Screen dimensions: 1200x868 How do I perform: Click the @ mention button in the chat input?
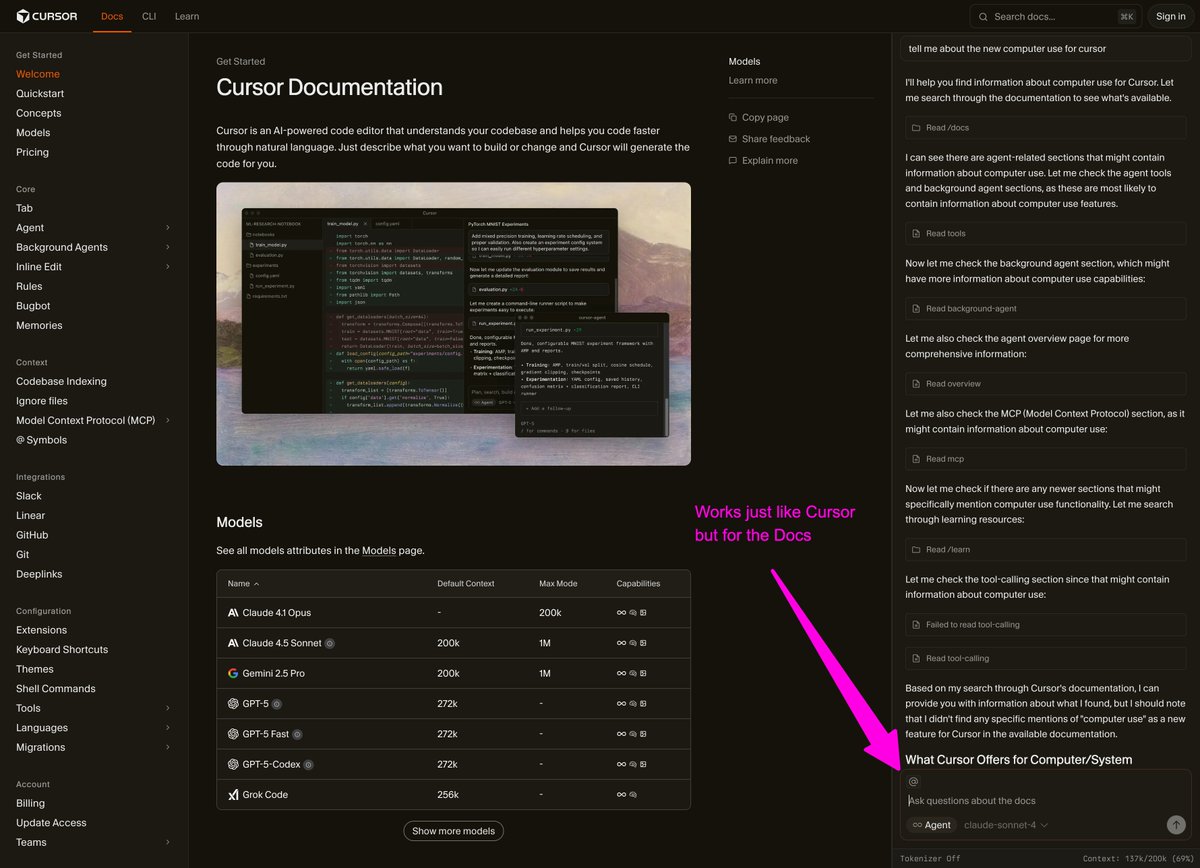913,782
